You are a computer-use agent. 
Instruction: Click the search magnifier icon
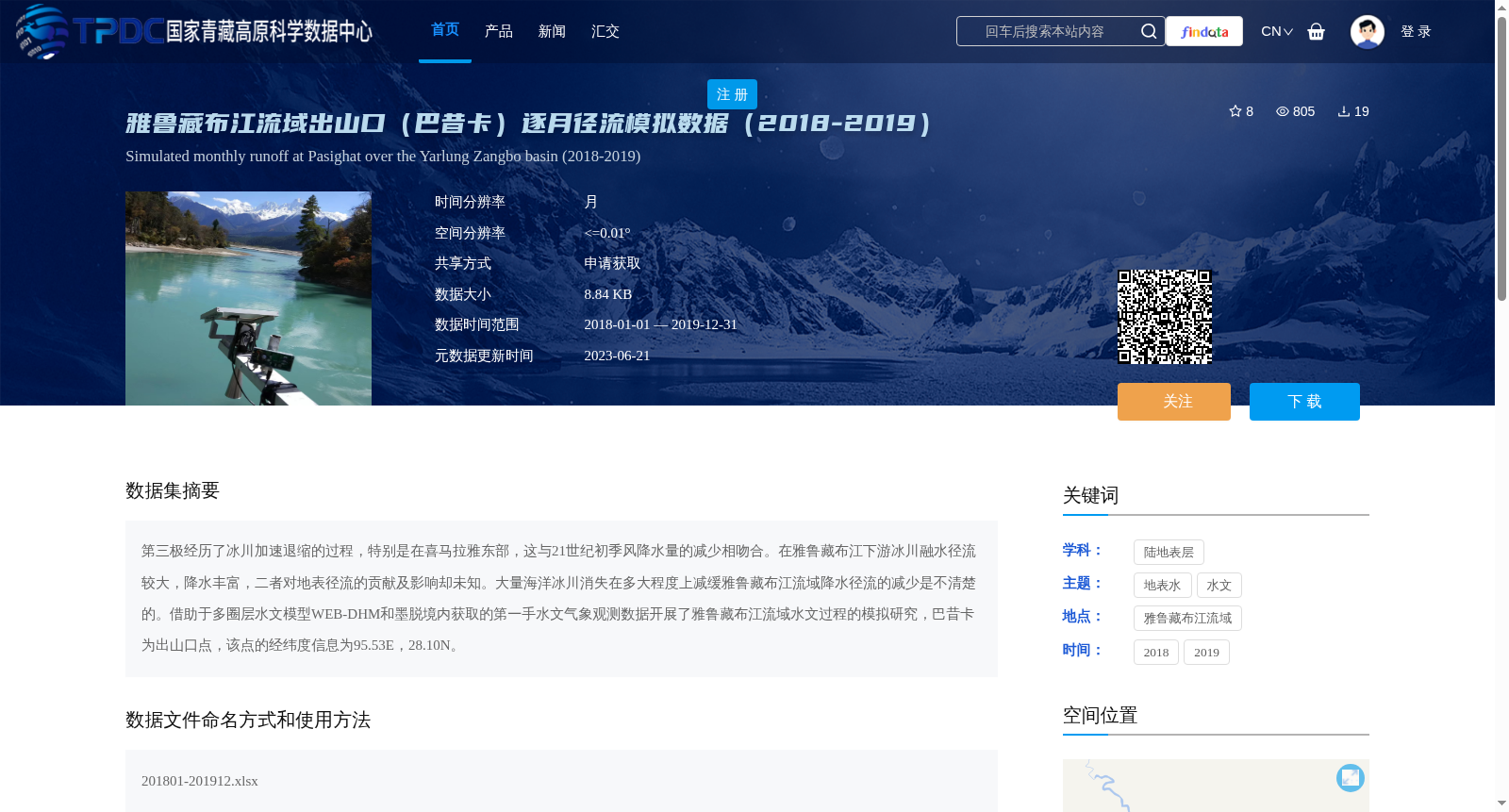(1149, 31)
